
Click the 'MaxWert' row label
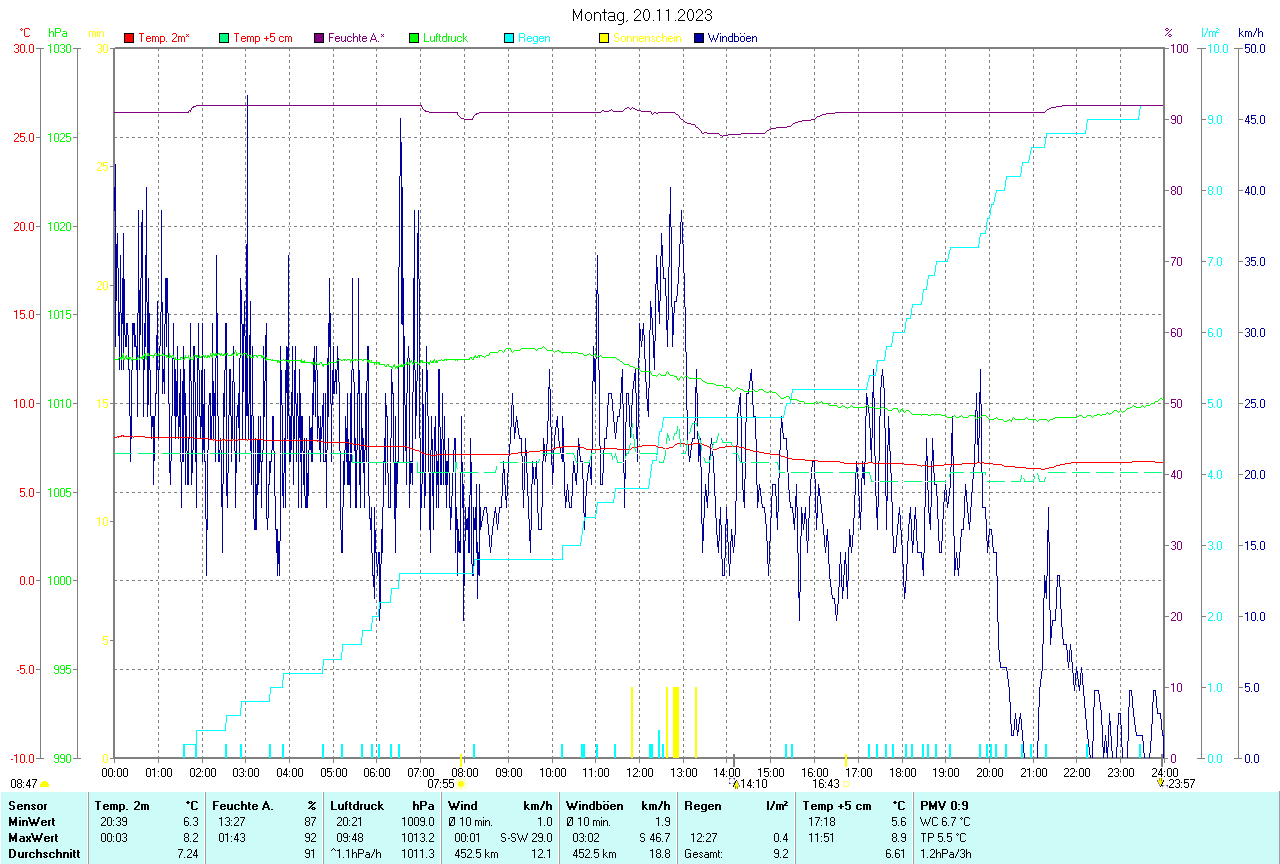[33, 837]
